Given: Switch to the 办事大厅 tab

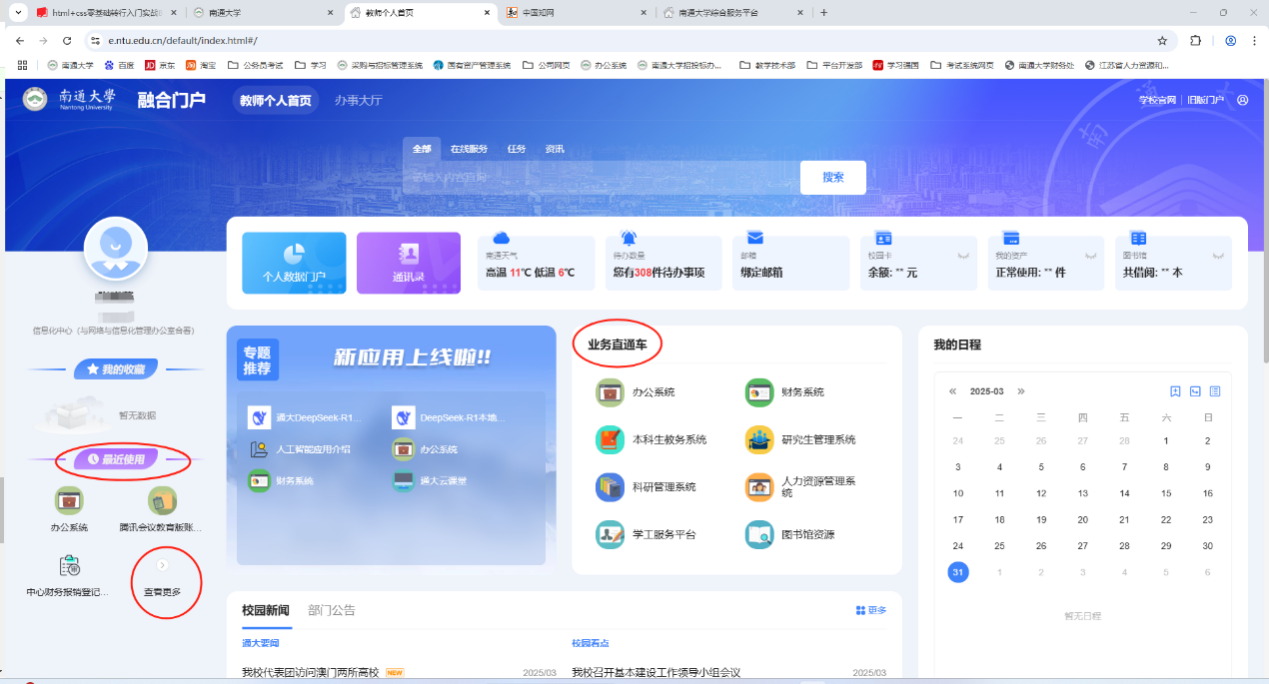Looking at the screenshot, I should pos(358,100).
